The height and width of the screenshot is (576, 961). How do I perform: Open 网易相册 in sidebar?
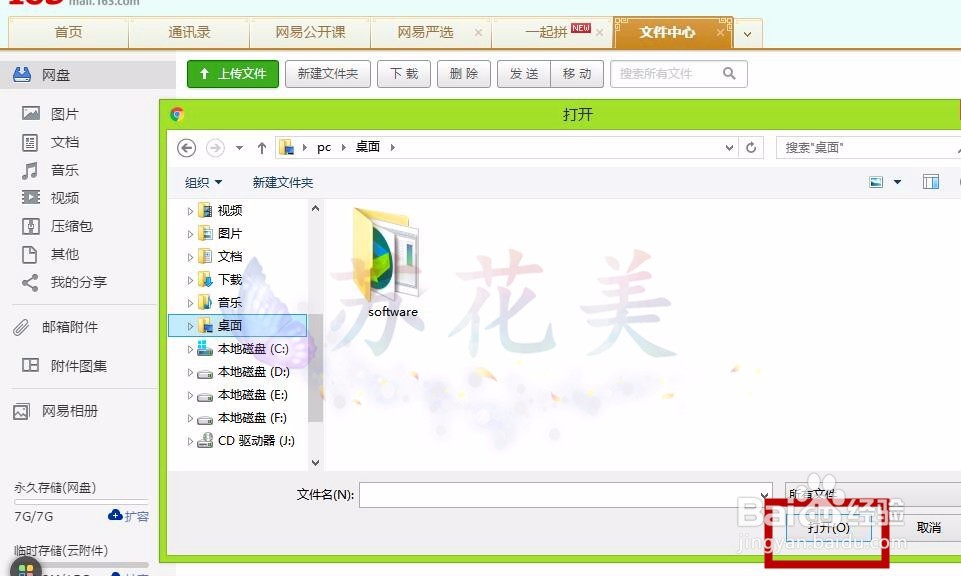click(x=70, y=411)
